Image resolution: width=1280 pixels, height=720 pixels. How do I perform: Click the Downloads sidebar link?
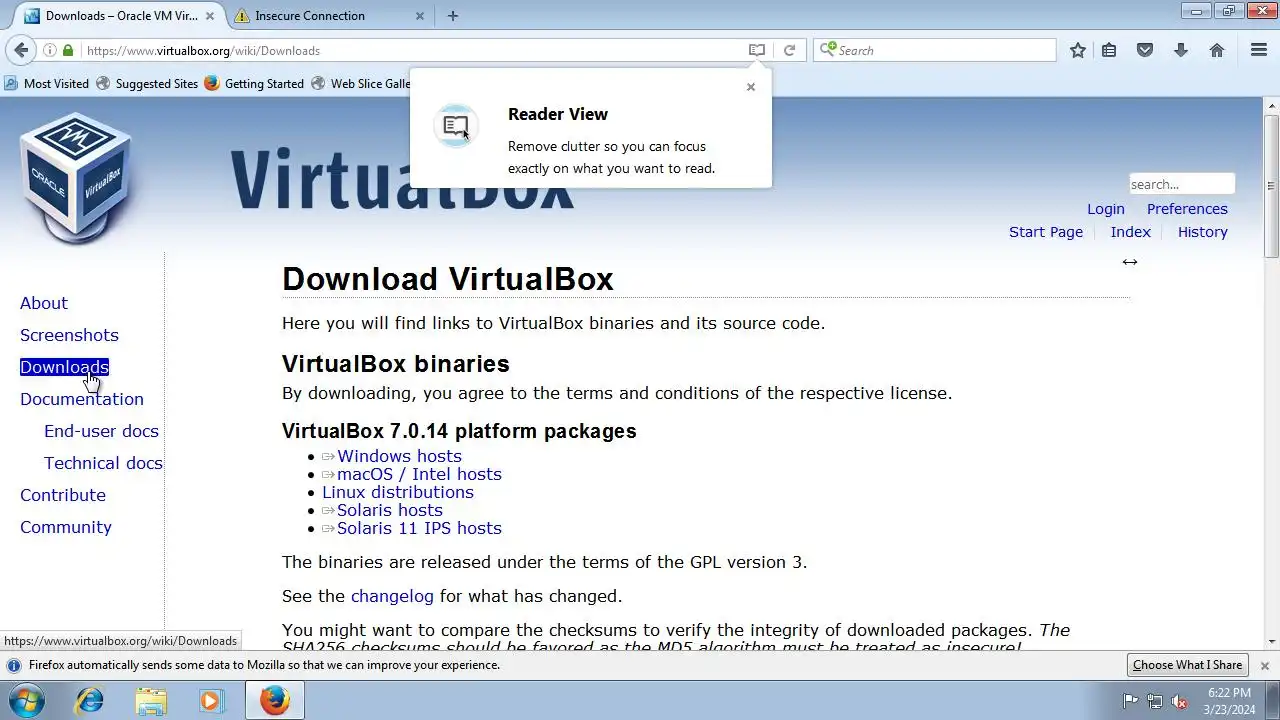[x=64, y=367]
